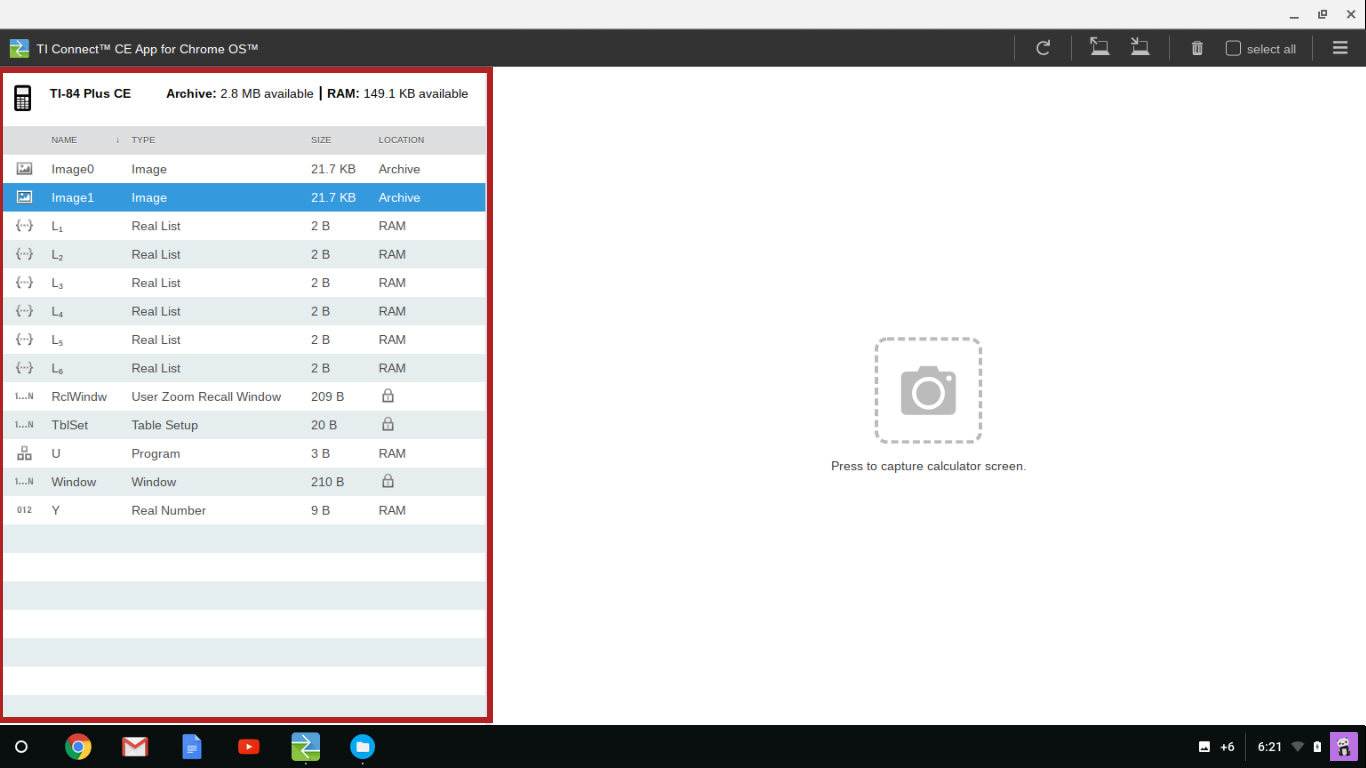Click the TI-84 Plus CE calculator icon
1366x768 pixels.
(x=23, y=97)
